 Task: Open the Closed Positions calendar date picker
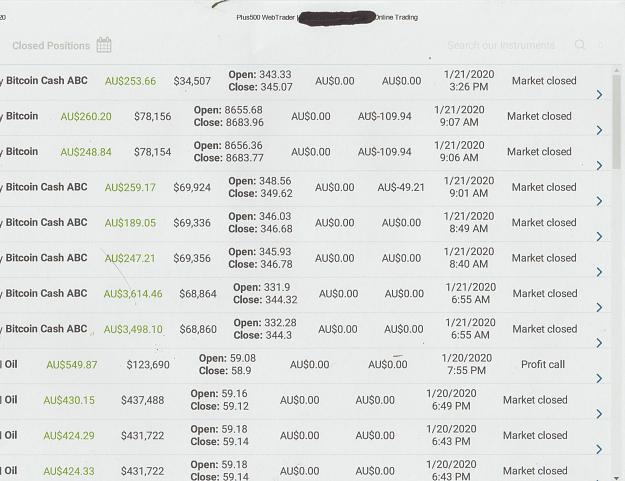tap(104, 45)
